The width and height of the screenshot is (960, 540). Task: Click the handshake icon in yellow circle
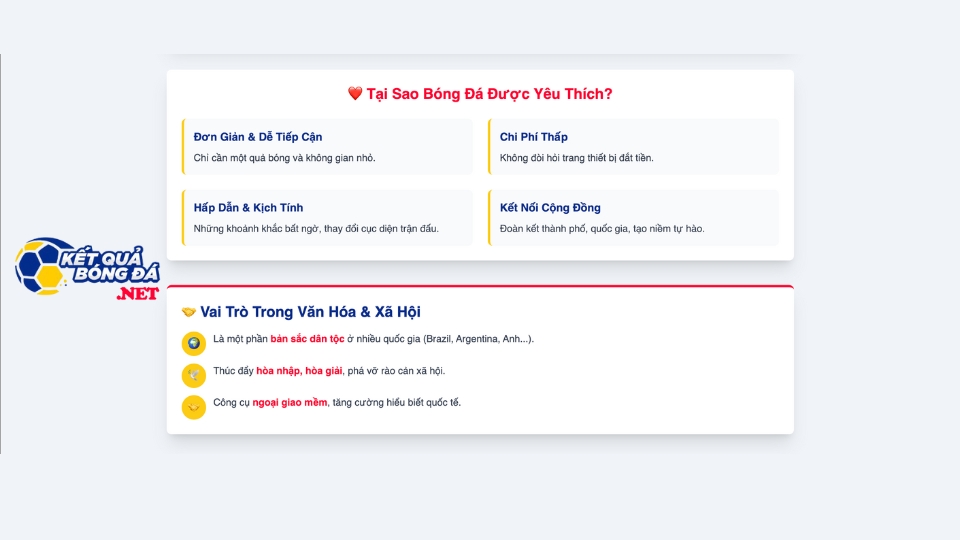pos(193,407)
